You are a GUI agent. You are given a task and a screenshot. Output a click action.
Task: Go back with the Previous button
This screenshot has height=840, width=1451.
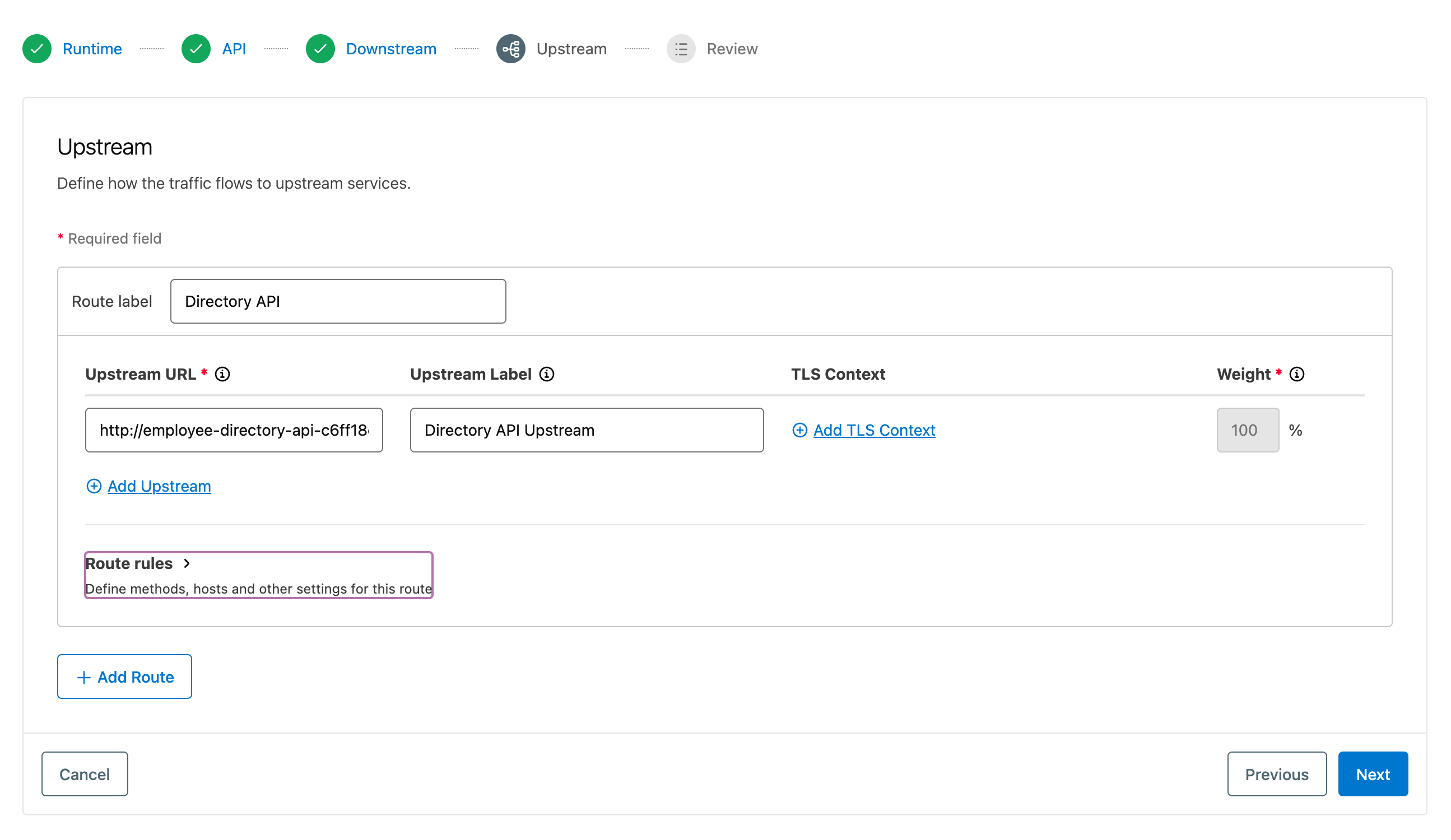[1277, 774]
